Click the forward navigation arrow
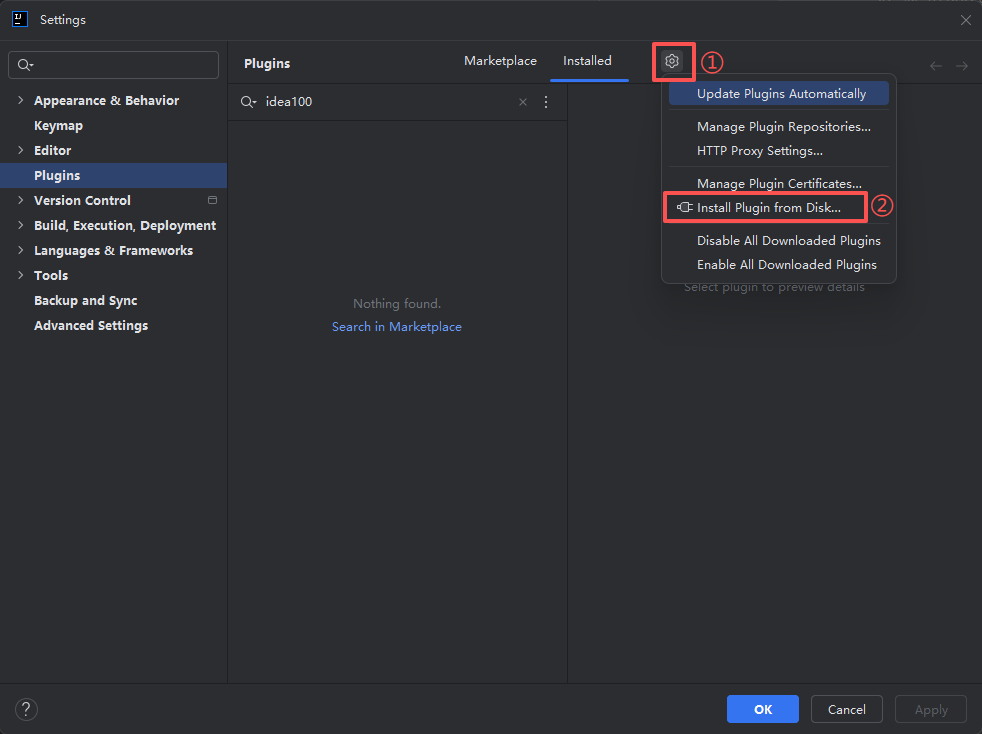The width and height of the screenshot is (982, 734). tap(961, 66)
